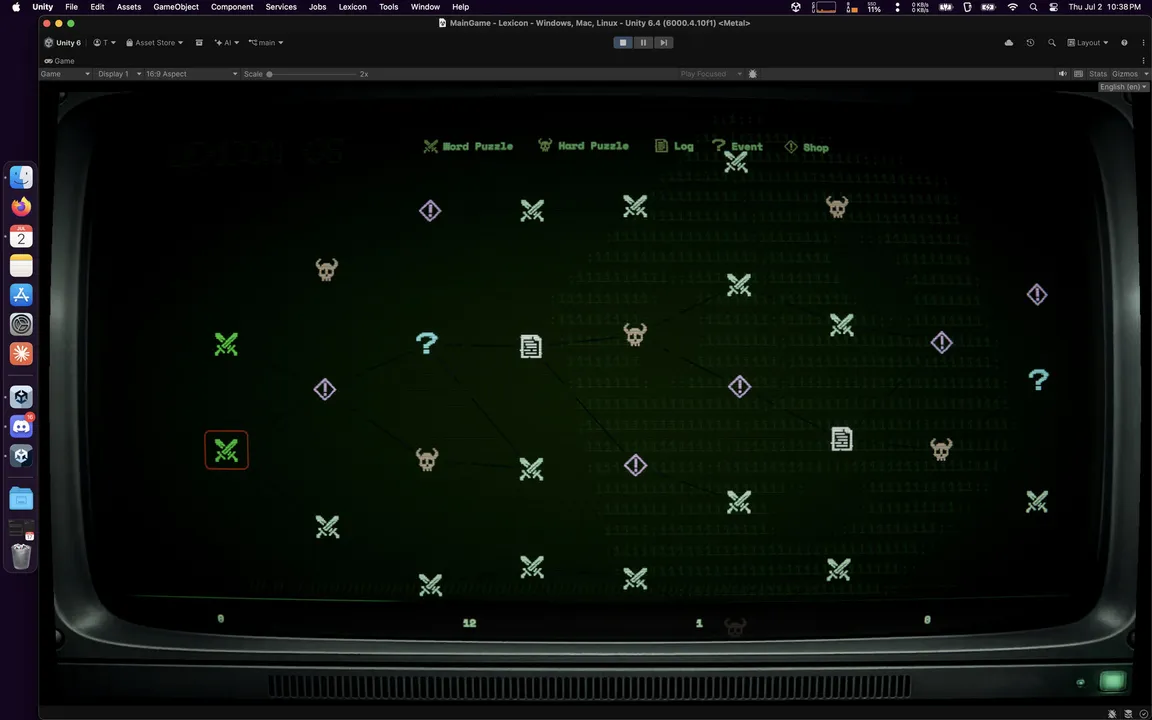
Task: Click the Log legend document icon
Action: [x=661, y=145]
